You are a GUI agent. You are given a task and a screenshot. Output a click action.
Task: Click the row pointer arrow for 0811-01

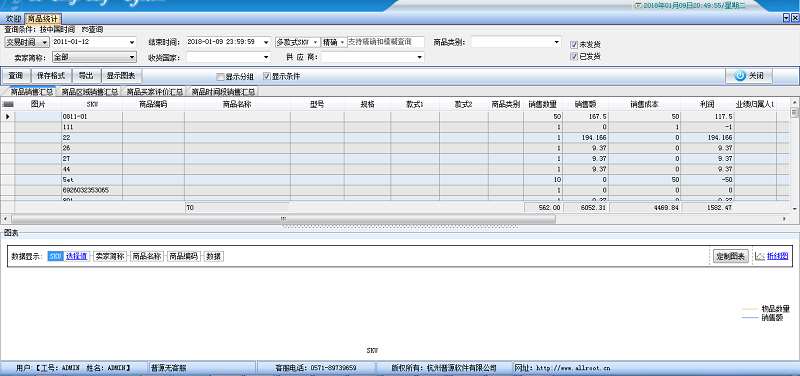click(8, 116)
